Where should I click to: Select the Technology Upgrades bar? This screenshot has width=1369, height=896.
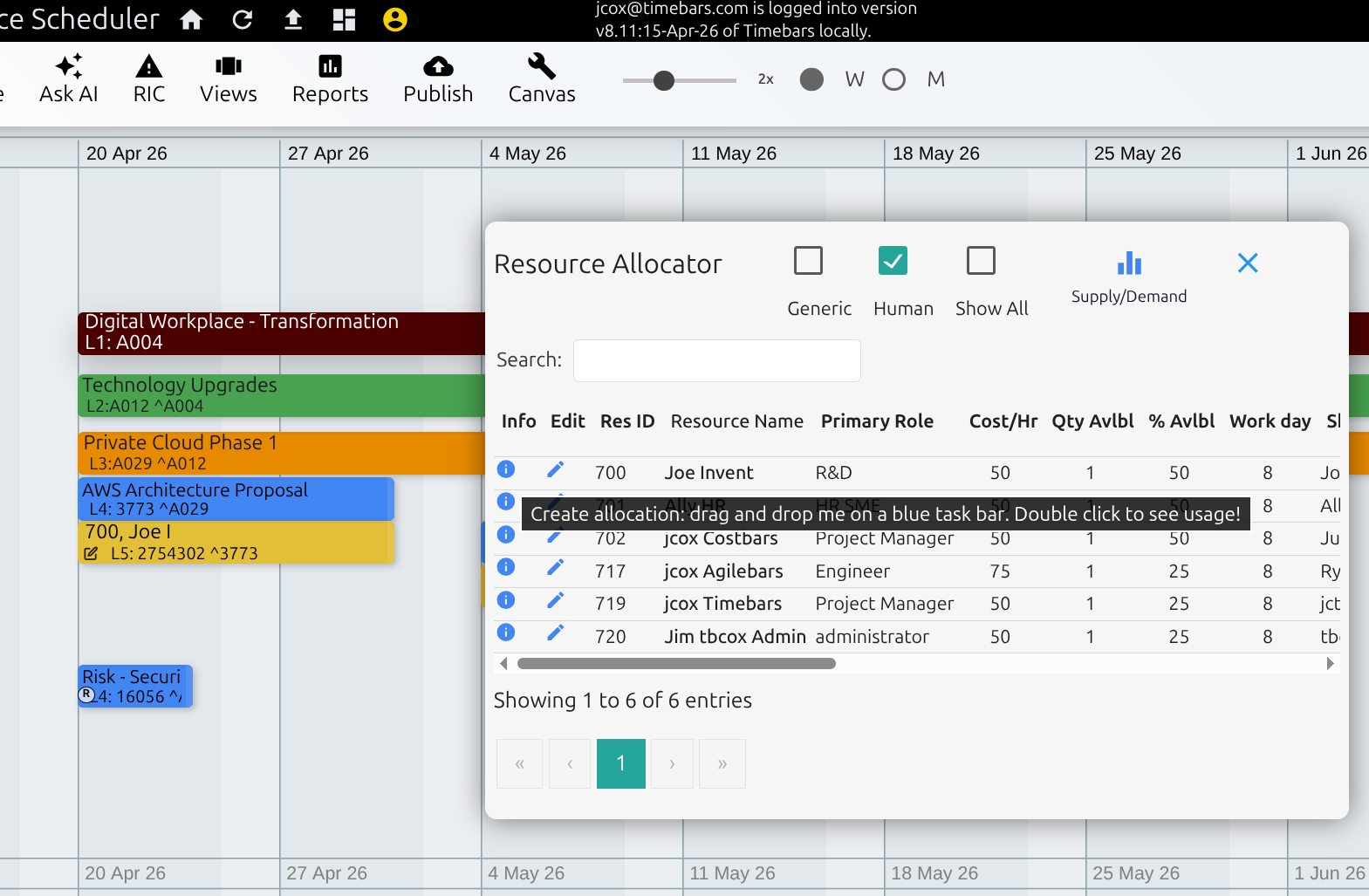click(x=282, y=395)
